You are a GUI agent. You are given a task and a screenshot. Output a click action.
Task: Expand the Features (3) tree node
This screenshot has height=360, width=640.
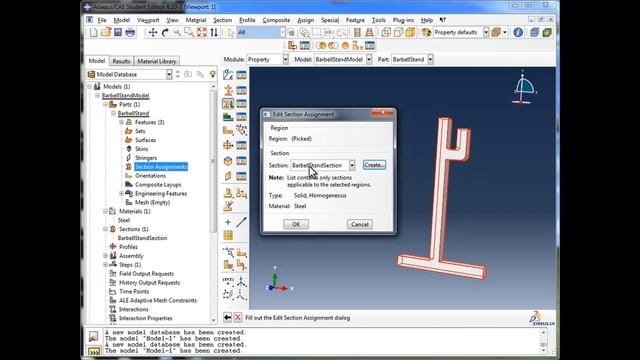121,122
